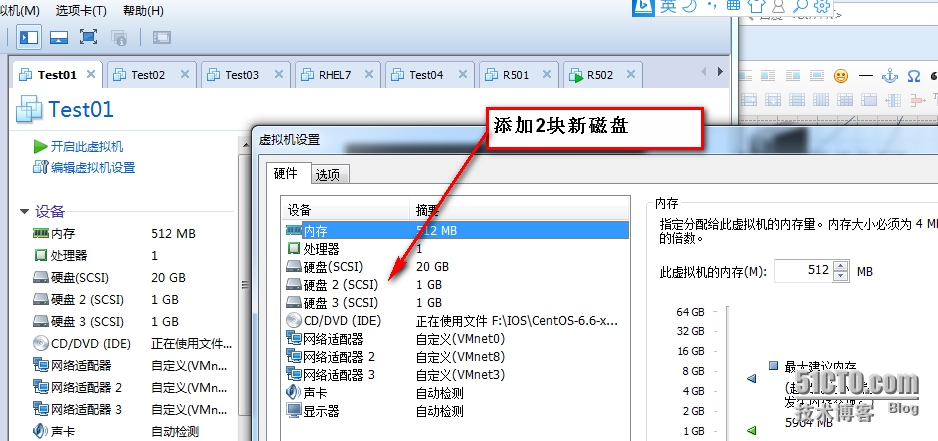Select 硬盘 2 (SCSI) in settings list

tap(456, 285)
